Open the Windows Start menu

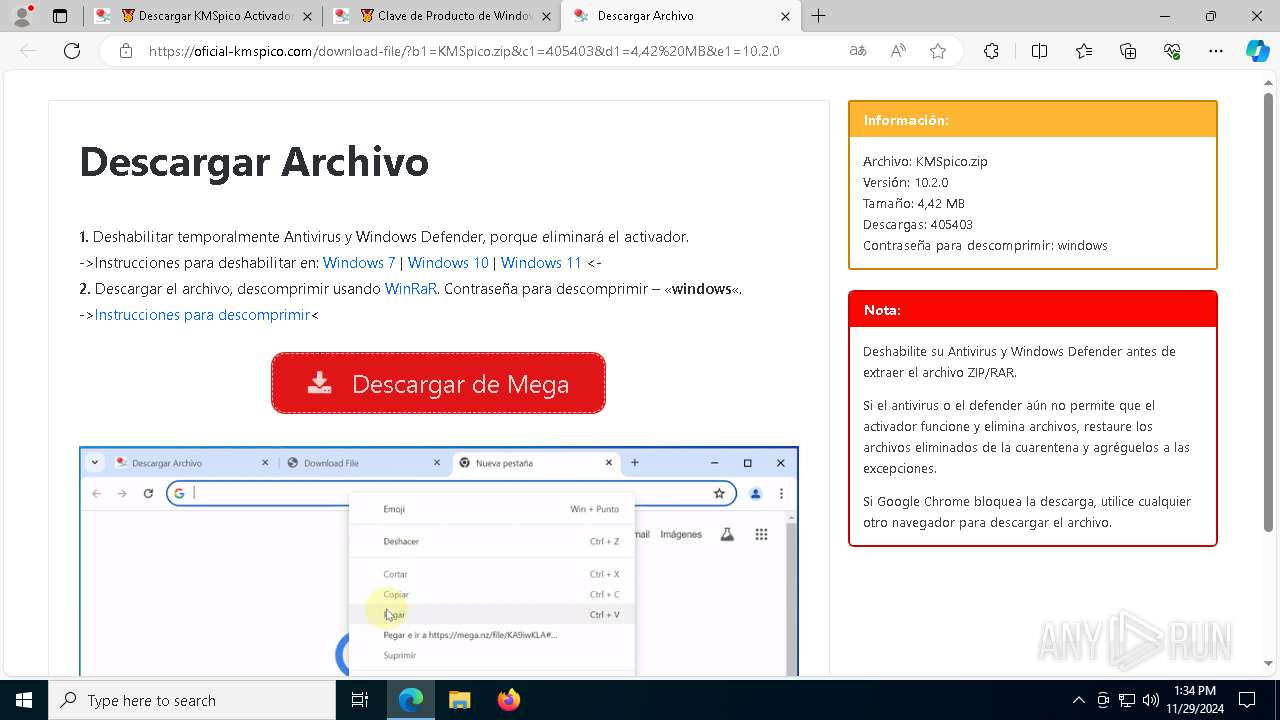coord(24,700)
